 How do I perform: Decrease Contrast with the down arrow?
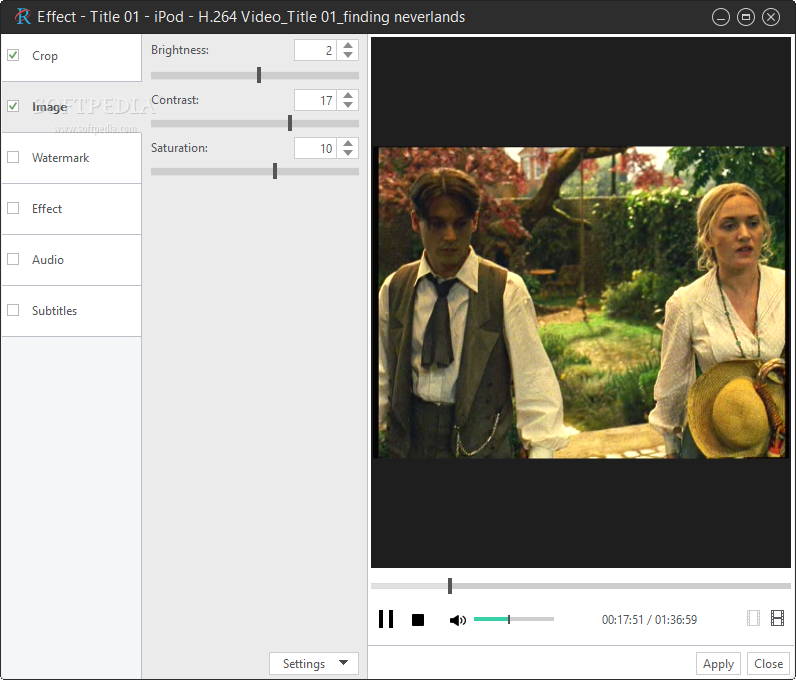[348, 105]
